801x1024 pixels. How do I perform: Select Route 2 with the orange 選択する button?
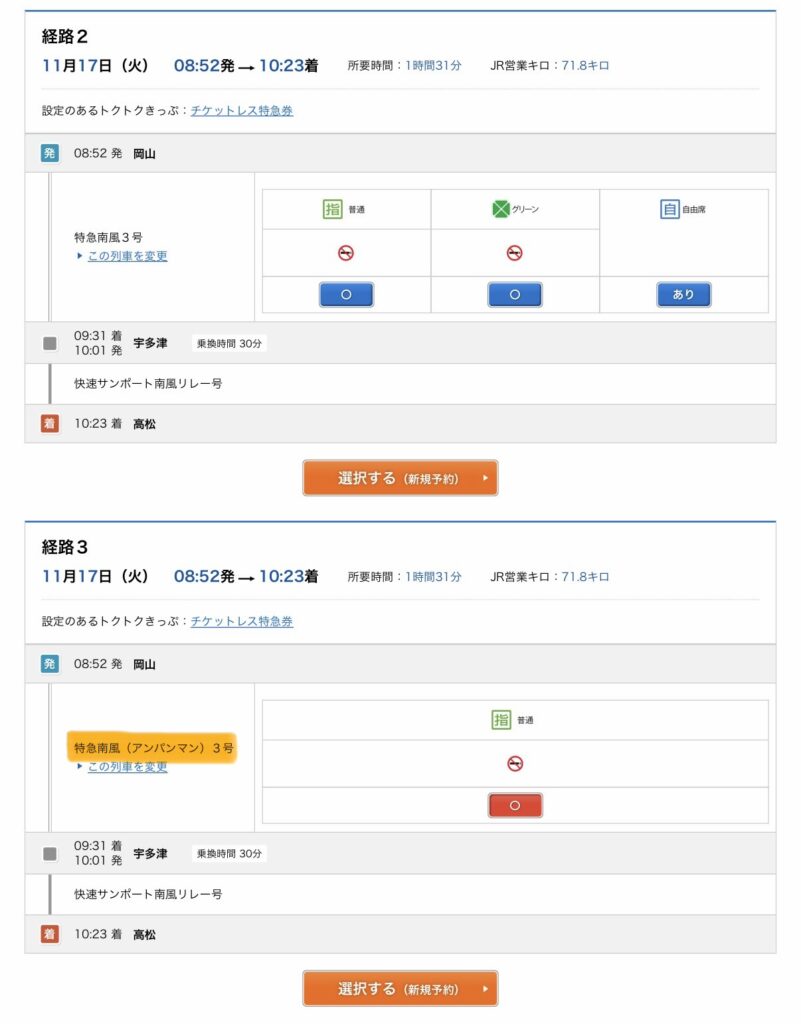pos(400,478)
